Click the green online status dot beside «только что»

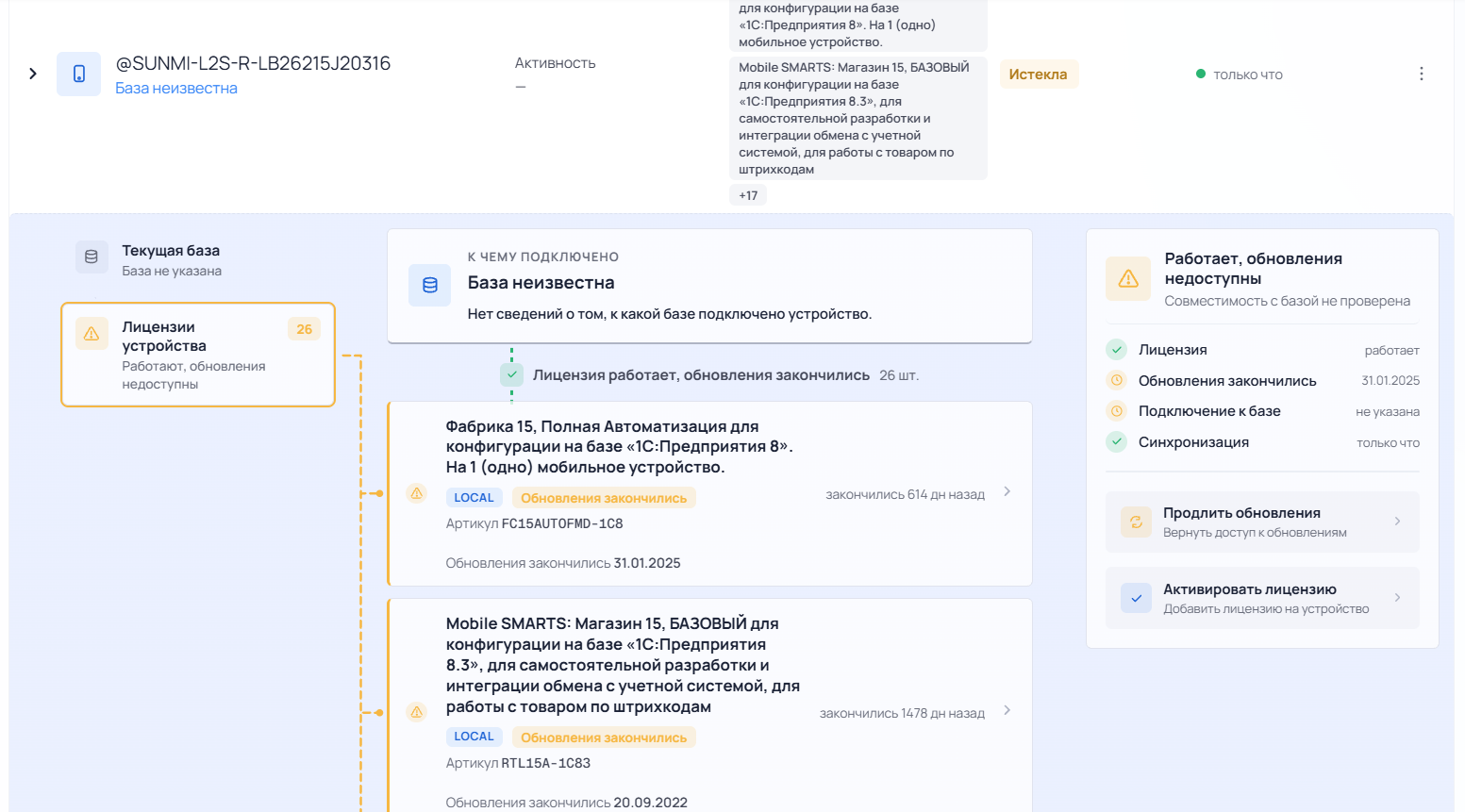[x=1201, y=74]
